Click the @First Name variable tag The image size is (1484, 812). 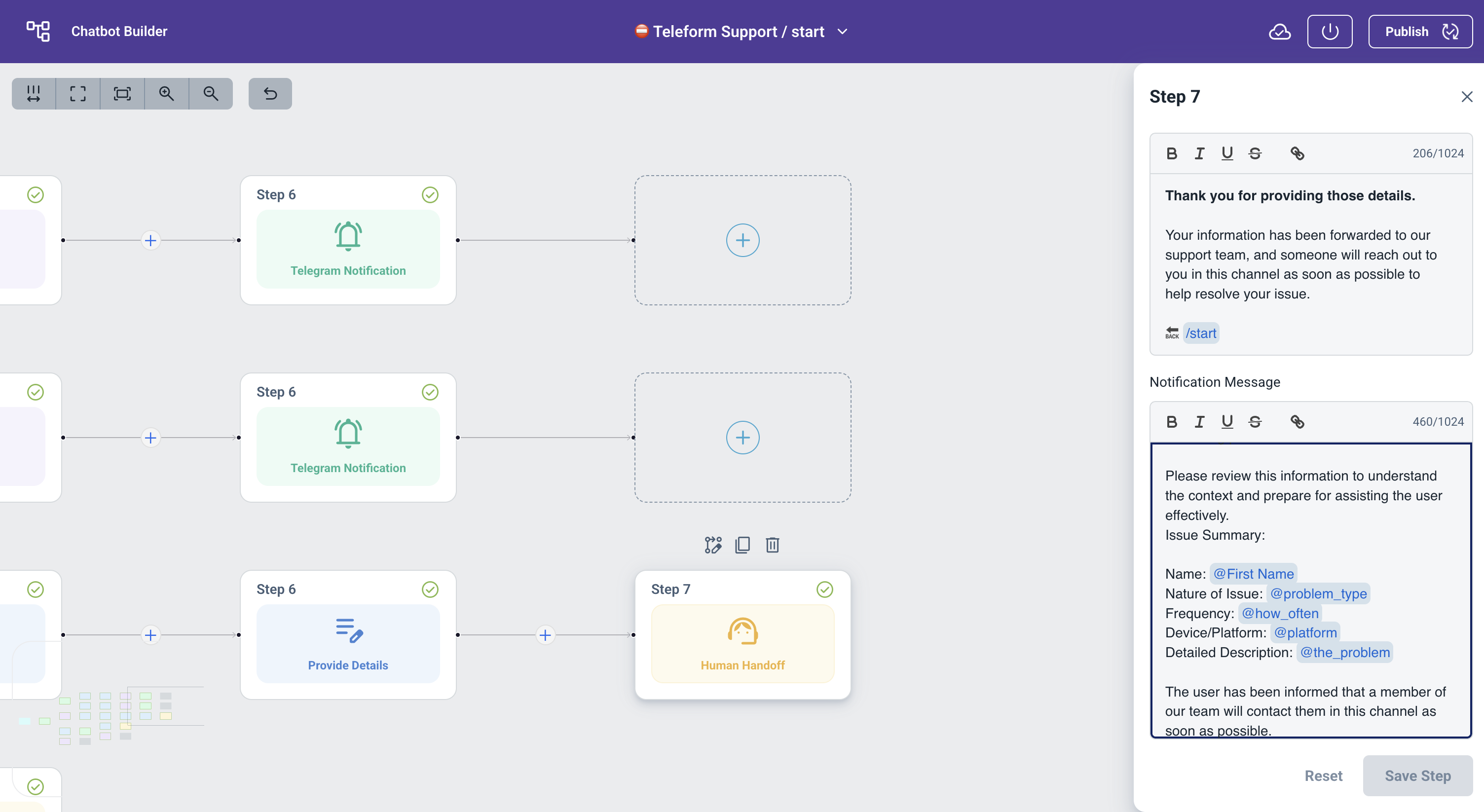pos(1253,574)
